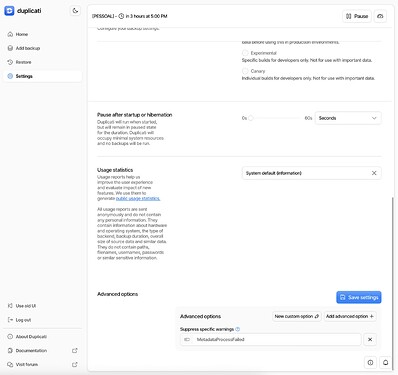Adjust the pause duration slider handle
Viewport: 398px width, 375px height.
[x=251, y=118]
